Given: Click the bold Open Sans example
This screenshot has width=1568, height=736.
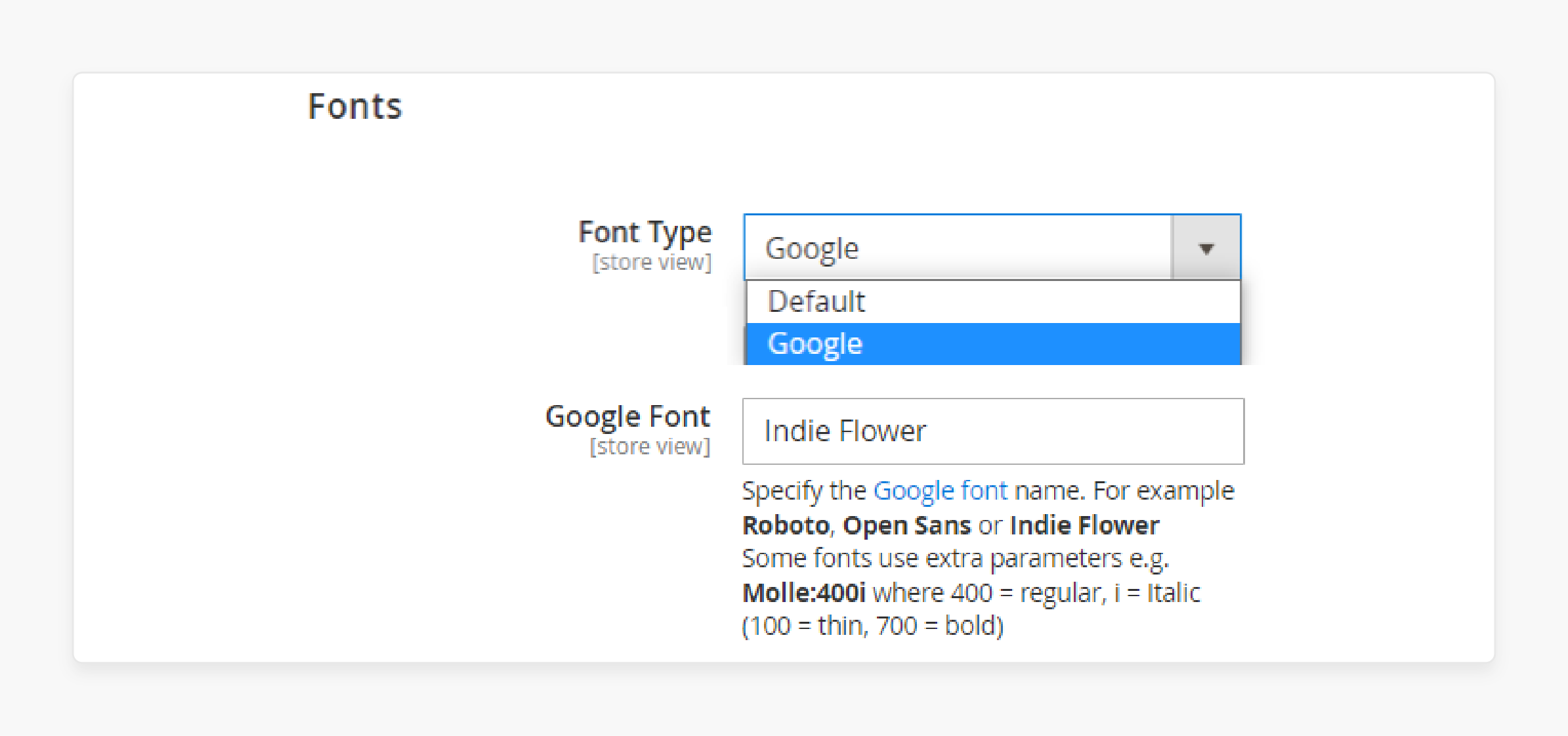Looking at the screenshot, I should click(906, 525).
